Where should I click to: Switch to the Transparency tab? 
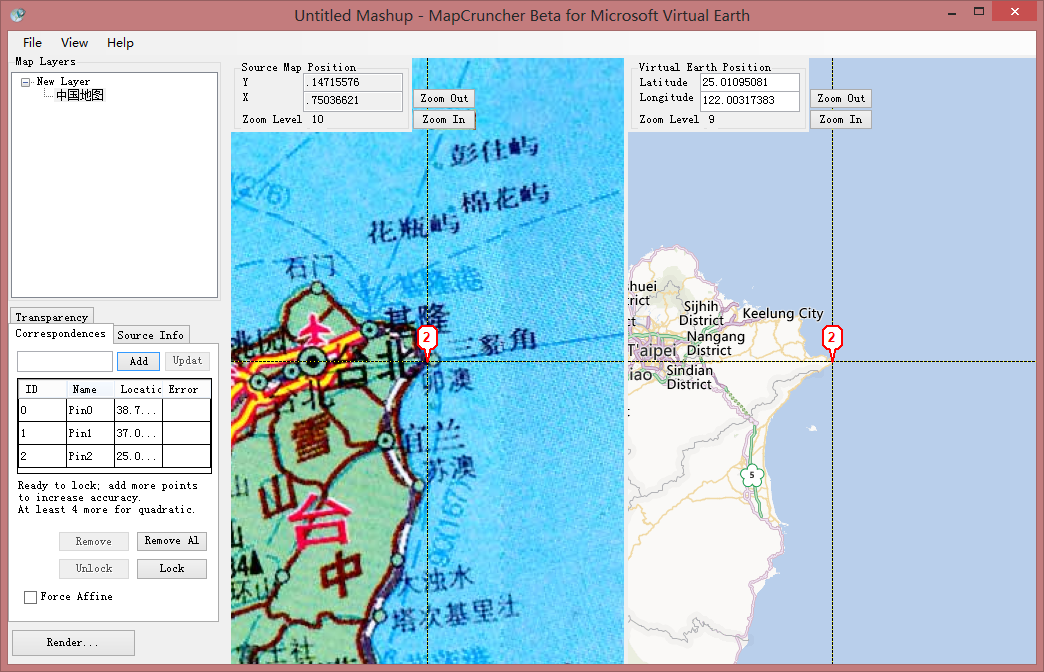[x=51, y=317]
